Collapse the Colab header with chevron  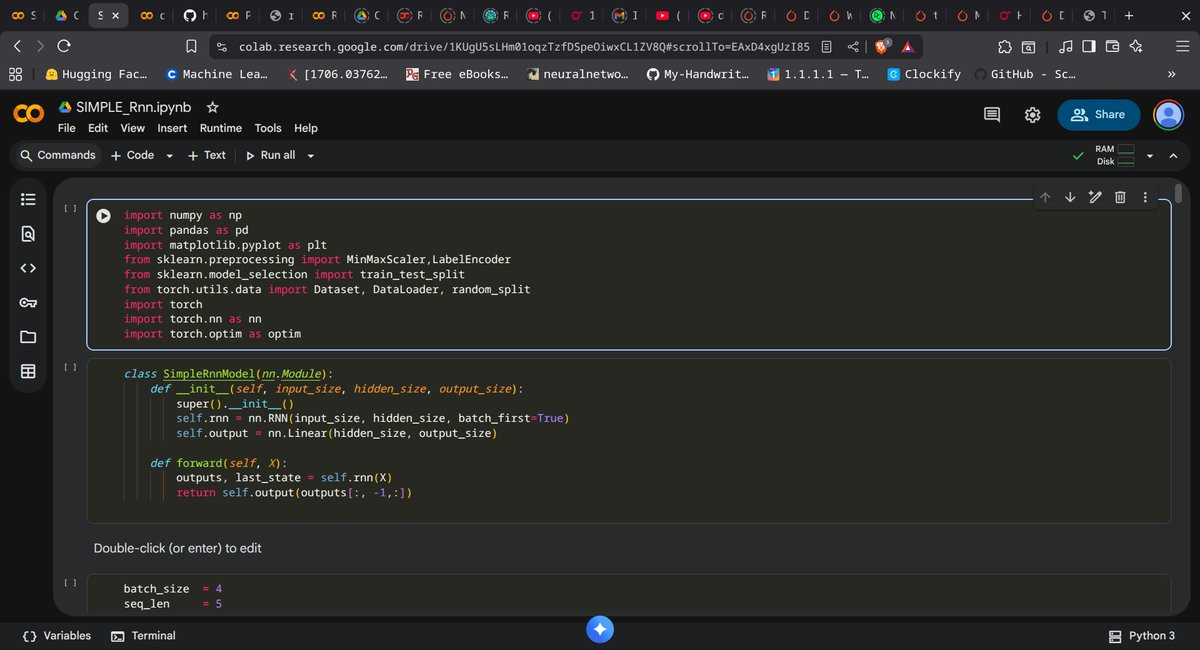click(1173, 156)
